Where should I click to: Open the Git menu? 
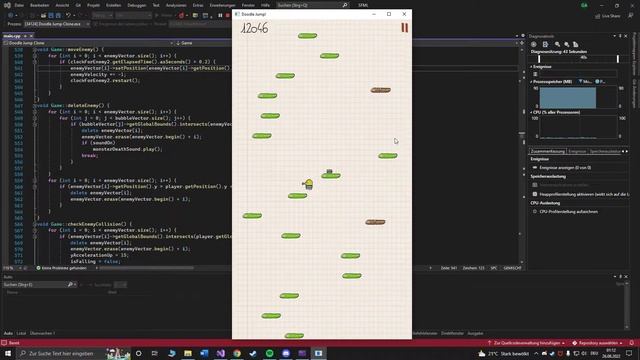(78, 5)
